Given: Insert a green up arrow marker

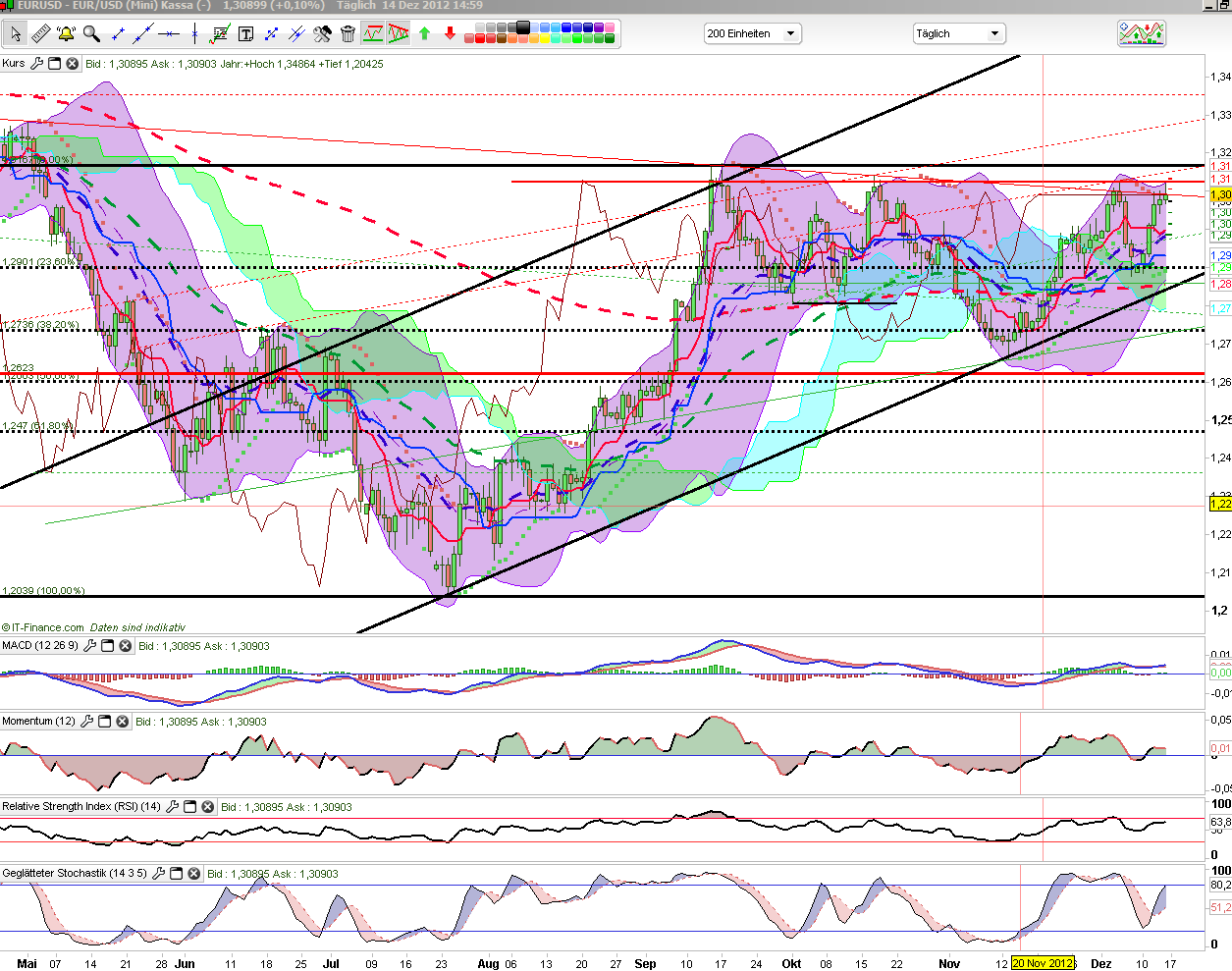Looking at the screenshot, I should point(424,33).
